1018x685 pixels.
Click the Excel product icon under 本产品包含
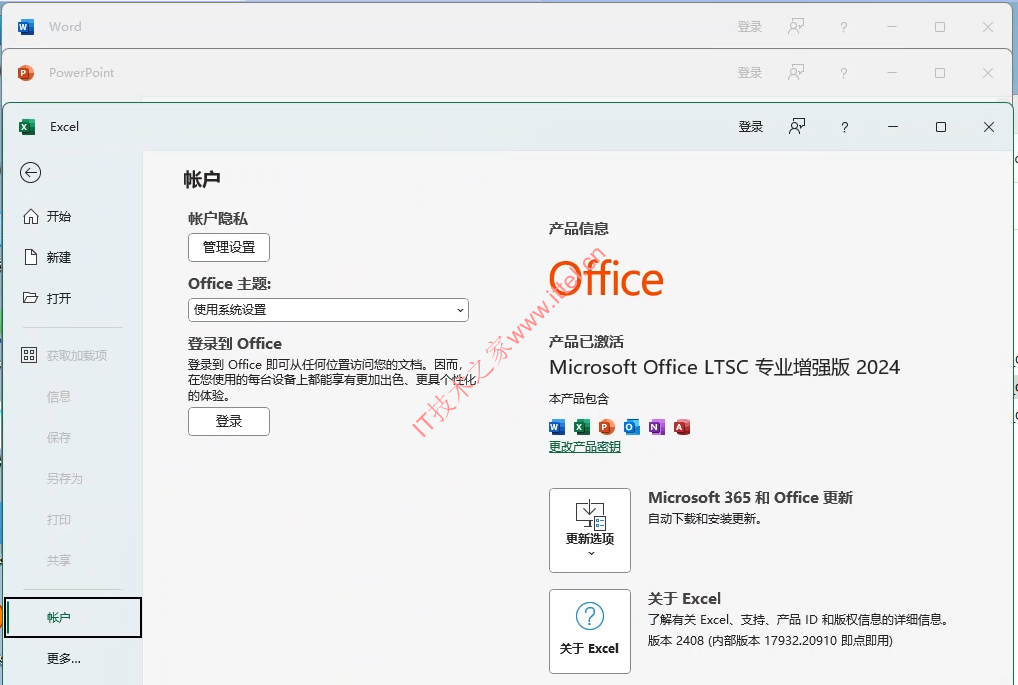pyautogui.click(x=582, y=427)
